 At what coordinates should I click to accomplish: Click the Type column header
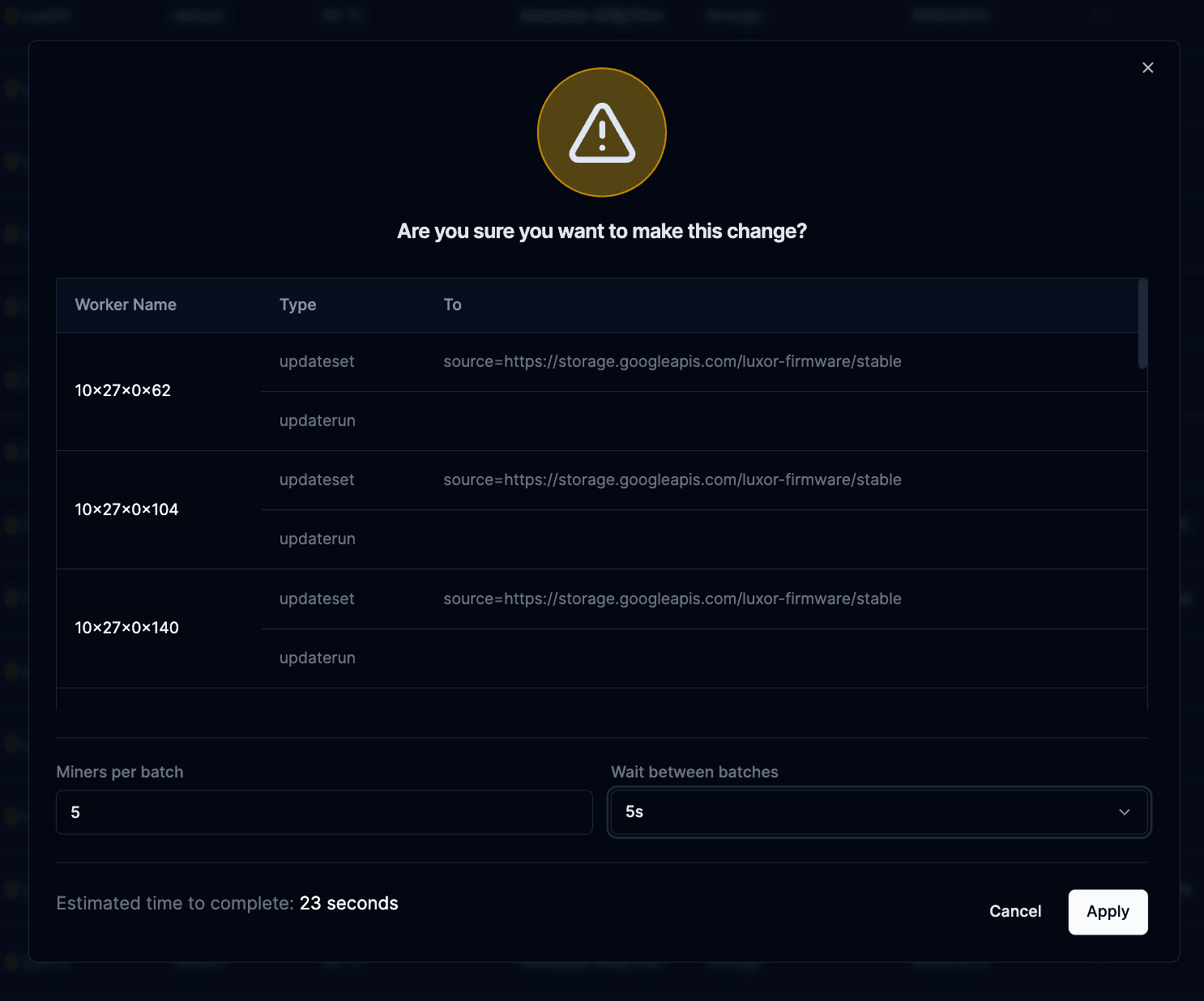click(x=297, y=305)
